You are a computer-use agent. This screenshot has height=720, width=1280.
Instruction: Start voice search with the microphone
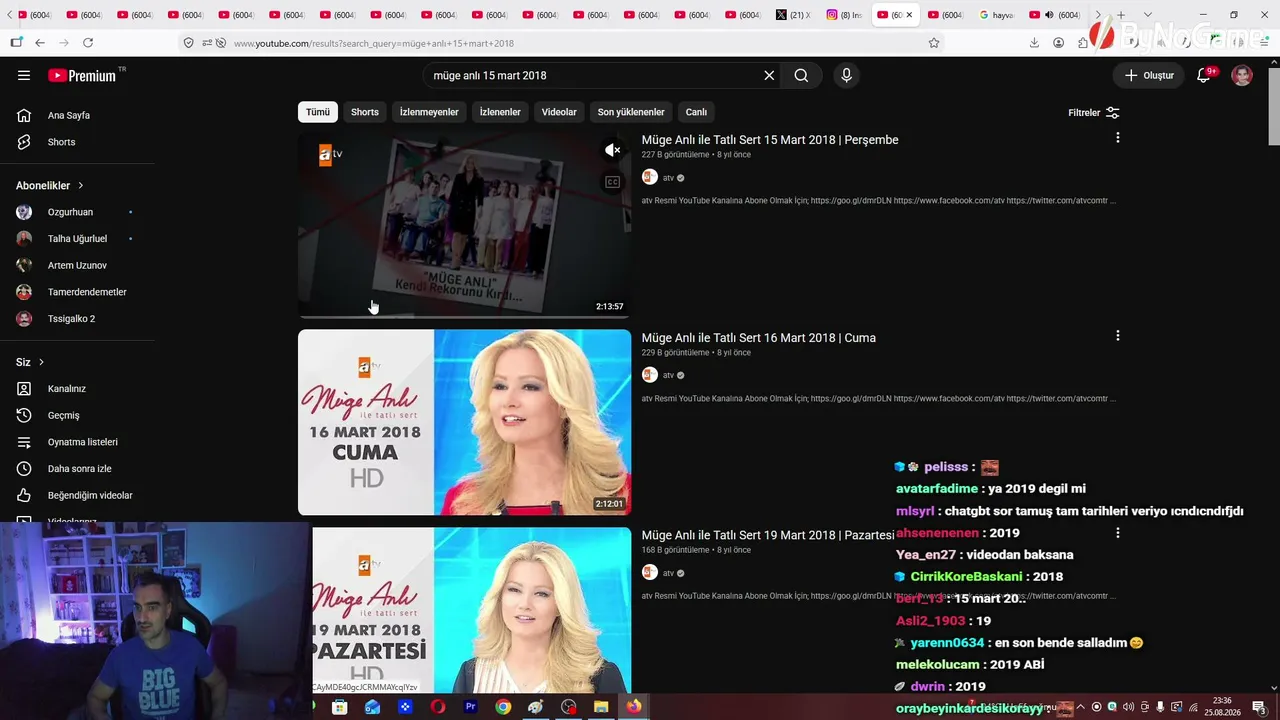click(846, 75)
